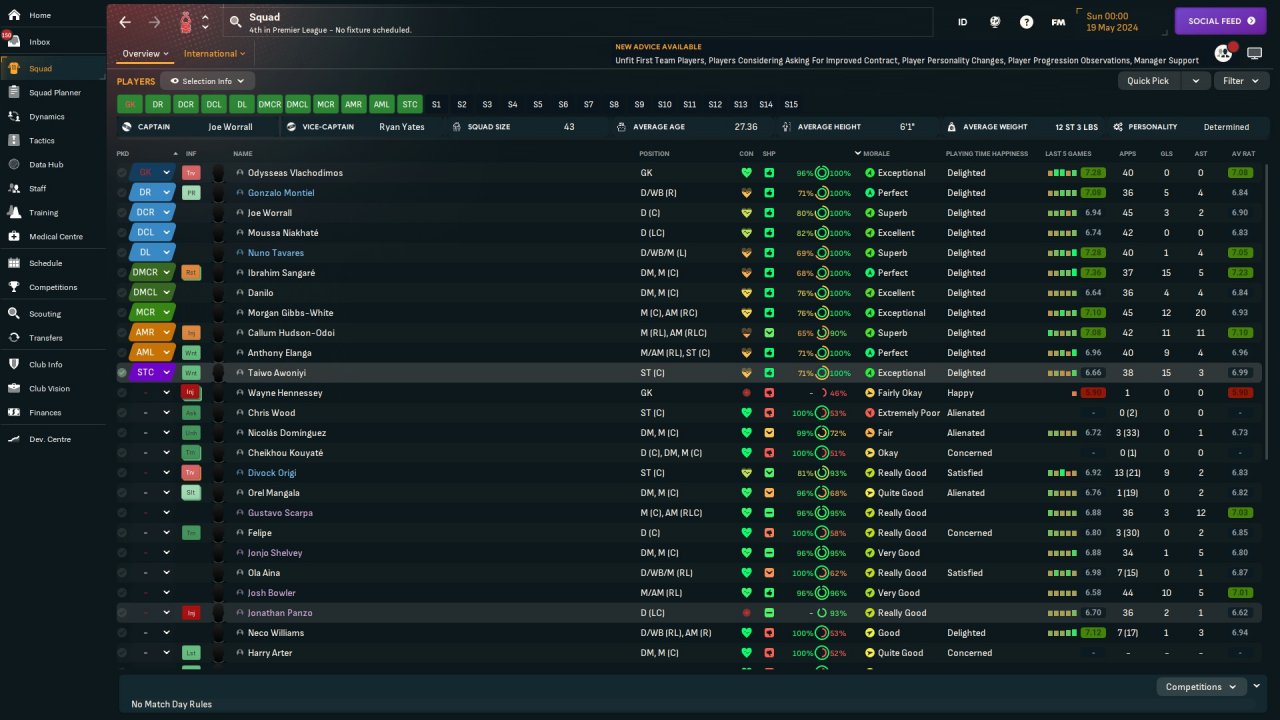Open the Filter dropdown
This screenshot has height=720, width=1280.
pos(1240,81)
